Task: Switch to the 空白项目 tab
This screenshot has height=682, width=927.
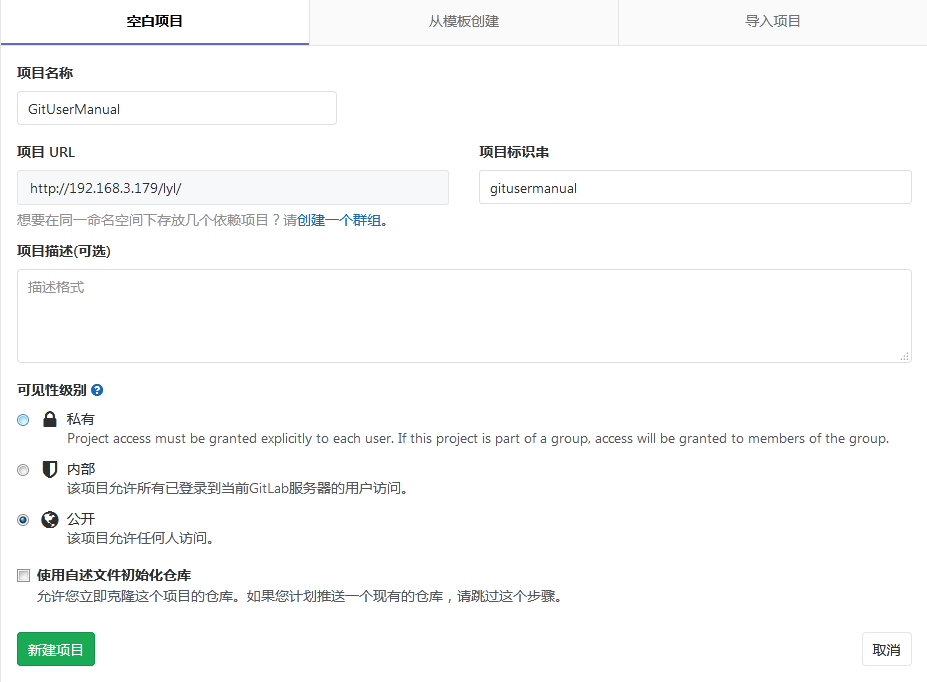Action: coord(155,21)
